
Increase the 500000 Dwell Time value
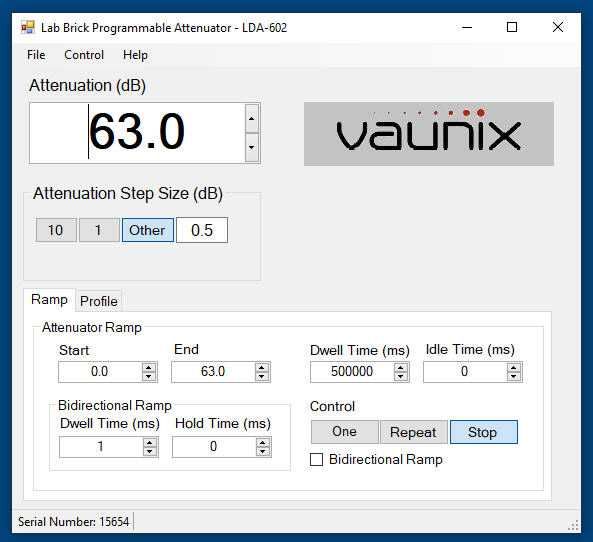[401, 367]
